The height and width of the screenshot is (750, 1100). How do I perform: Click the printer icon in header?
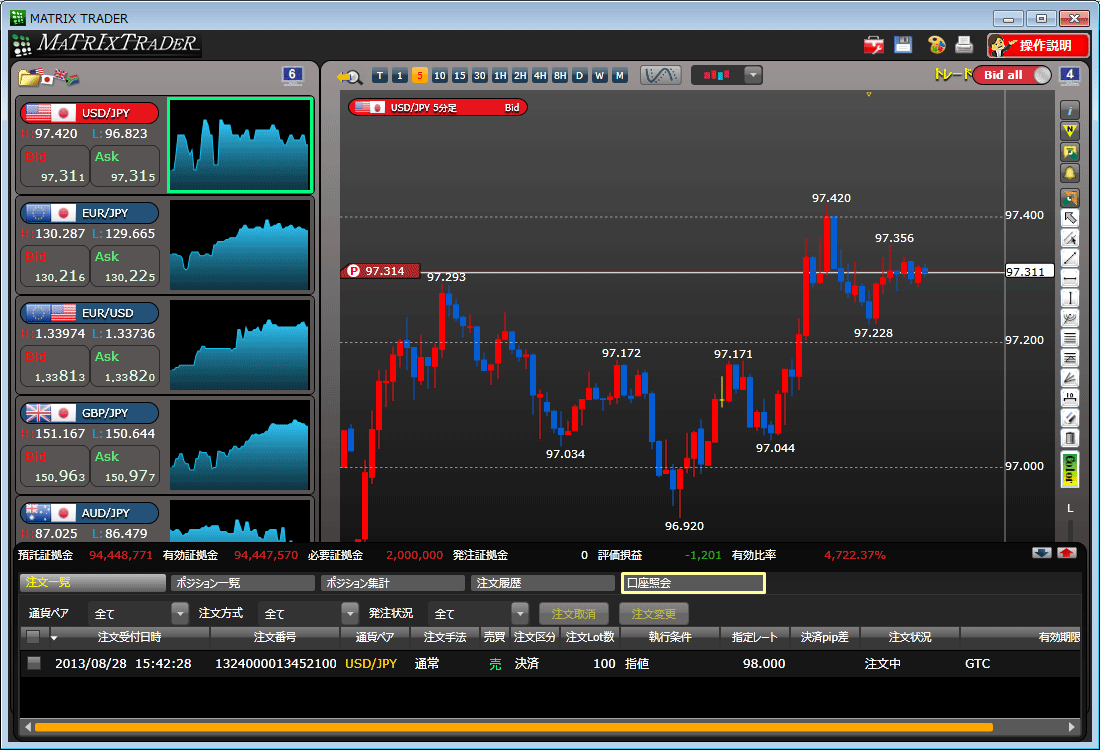965,45
